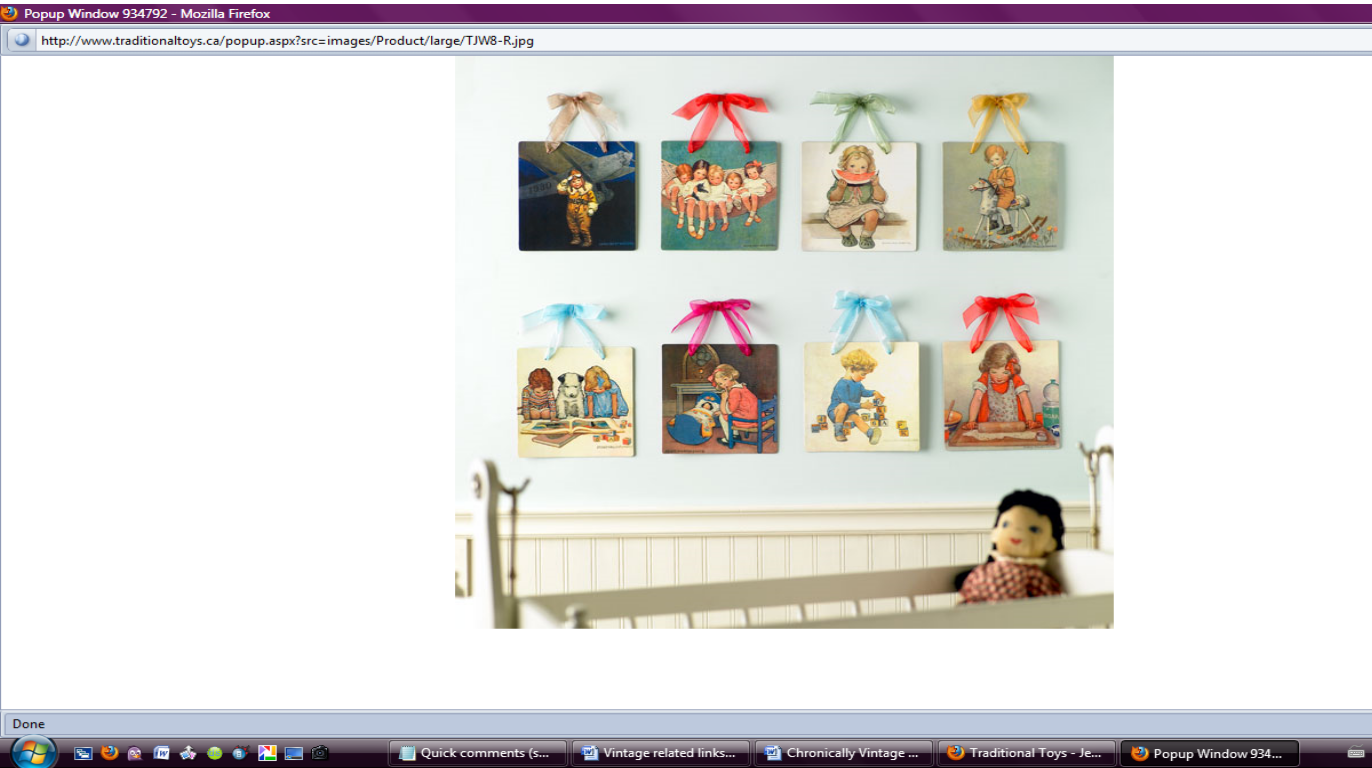Open the Windows Start menu orb
The width and height of the screenshot is (1372, 768).
coord(34,753)
